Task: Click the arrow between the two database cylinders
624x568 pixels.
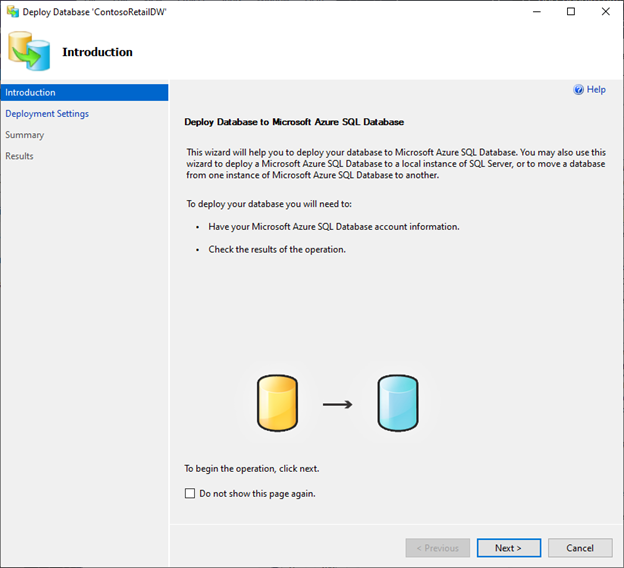Action: [x=337, y=405]
